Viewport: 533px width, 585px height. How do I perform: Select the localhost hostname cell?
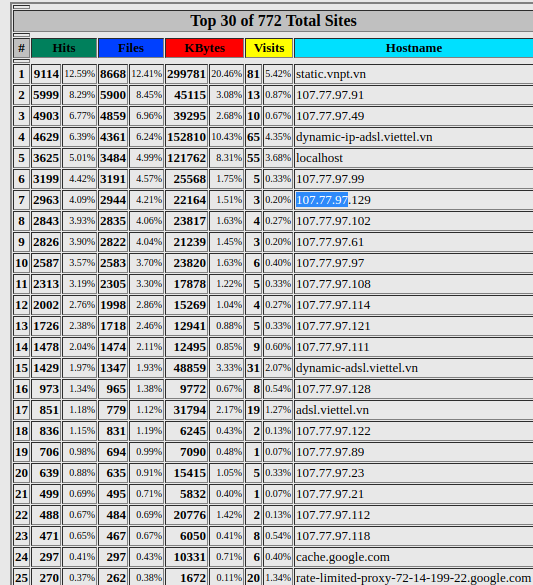click(x=319, y=158)
